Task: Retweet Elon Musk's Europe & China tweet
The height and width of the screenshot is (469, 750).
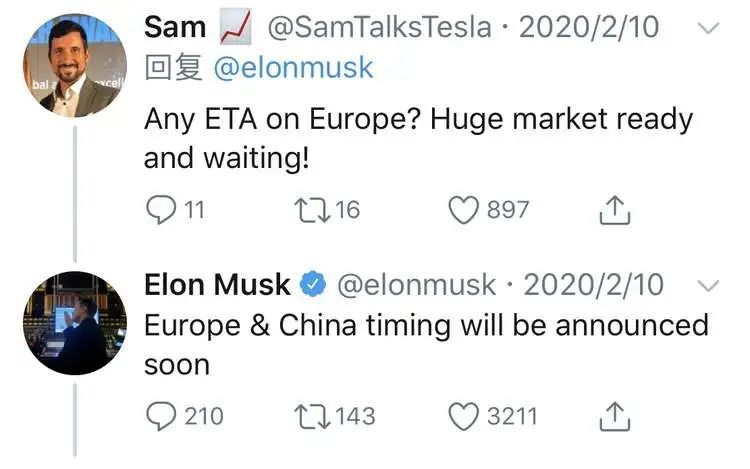Action: point(312,416)
